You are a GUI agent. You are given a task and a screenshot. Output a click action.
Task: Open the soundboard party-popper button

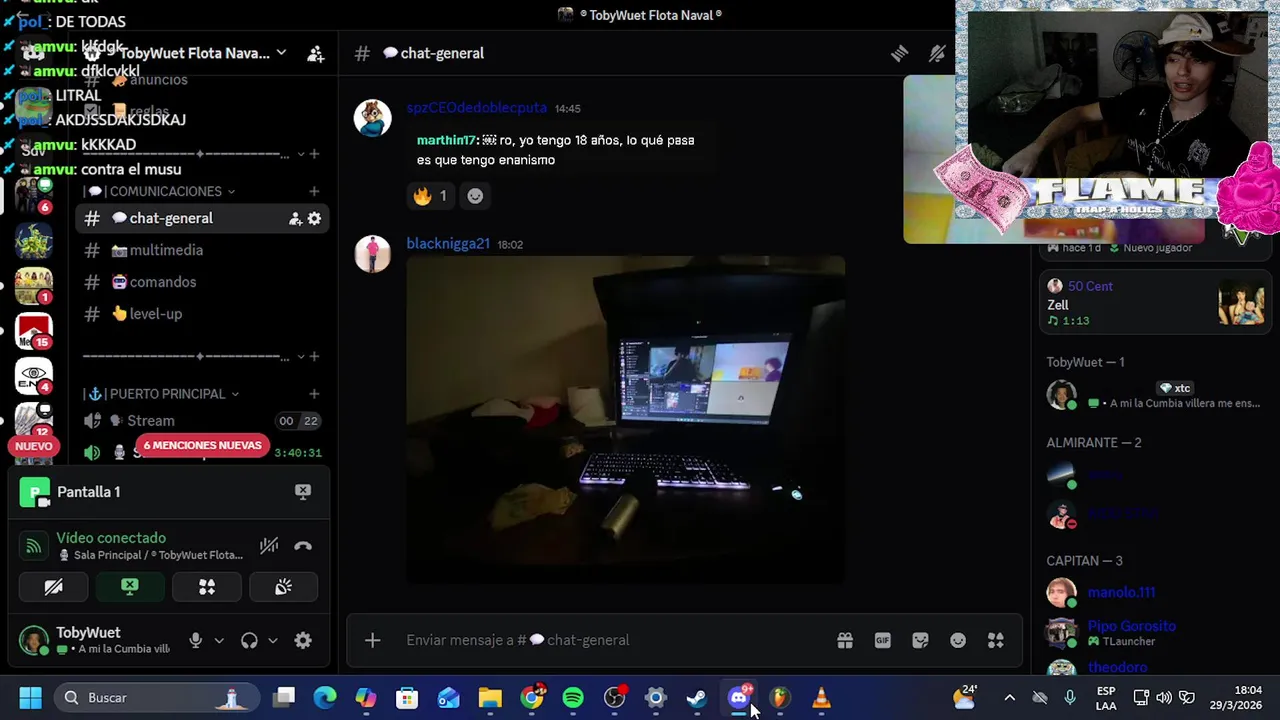(x=283, y=587)
